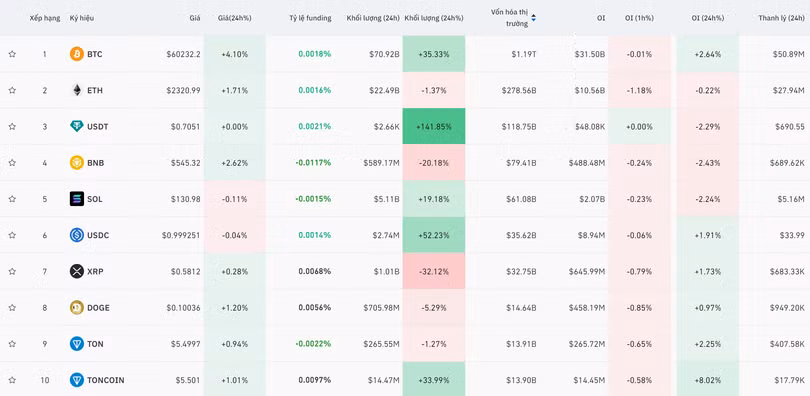Click OI value $31.50B
810x396 pixels.
click(589, 54)
